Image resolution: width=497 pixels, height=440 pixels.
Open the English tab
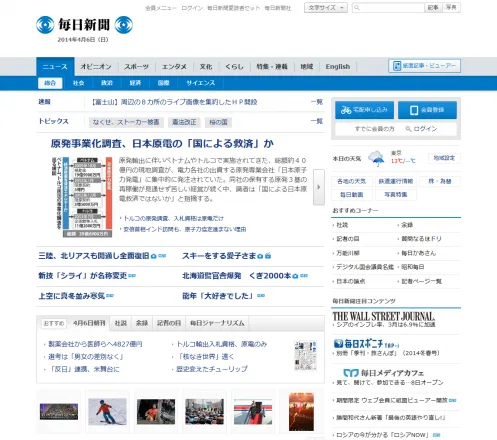point(338,67)
